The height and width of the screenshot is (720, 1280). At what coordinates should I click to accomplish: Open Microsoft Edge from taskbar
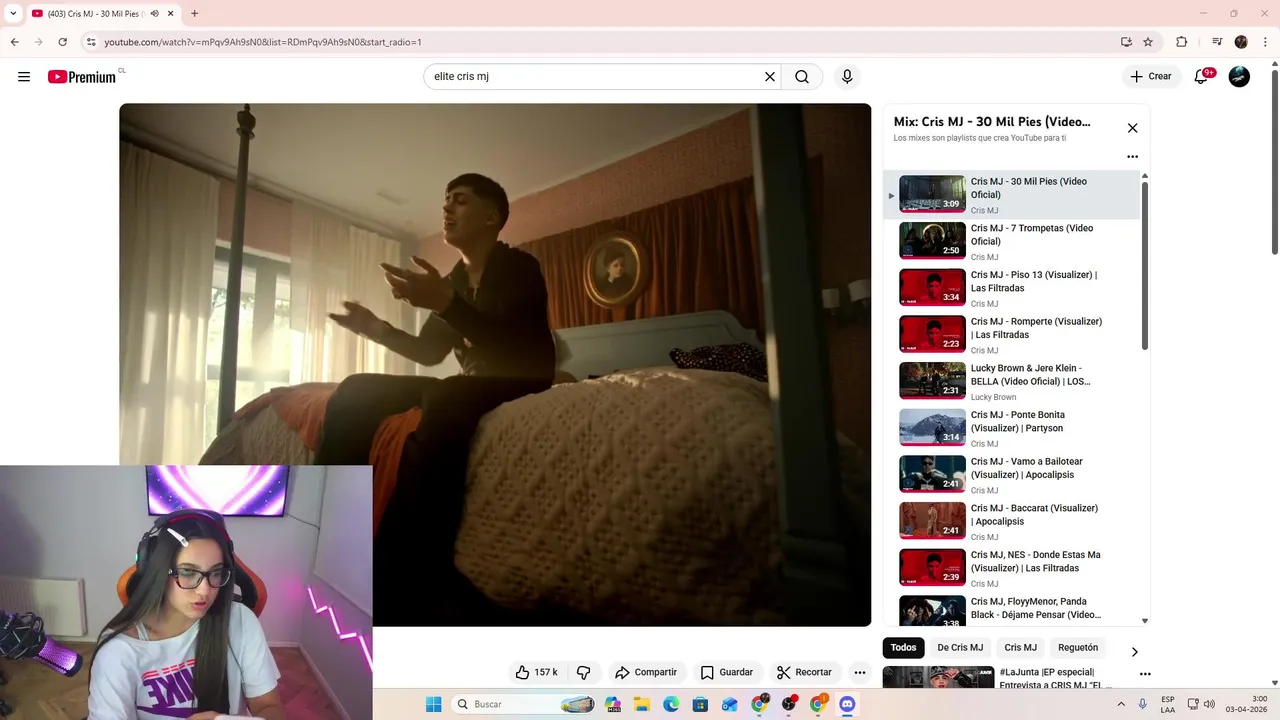671,704
